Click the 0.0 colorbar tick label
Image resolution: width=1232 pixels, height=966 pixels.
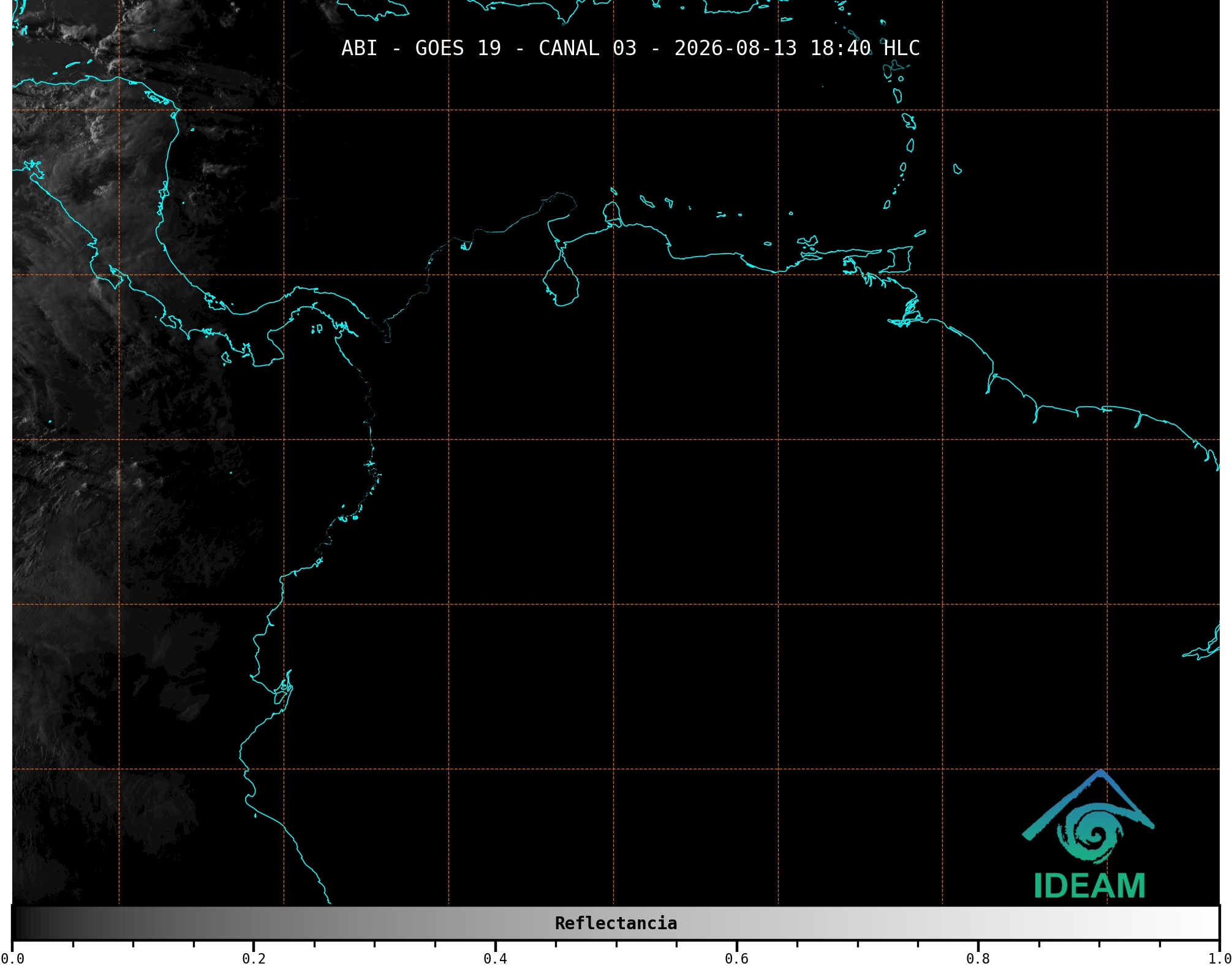pyautogui.click(x=12, y=959)
